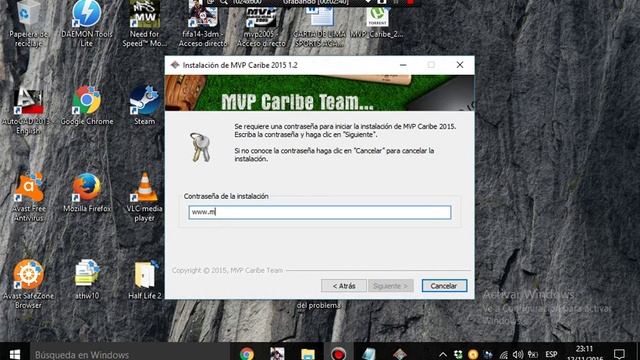Minimize the MVP Caribe installer window
The height and width of the screenshot is (360, 640).
(x=403, y=65)
